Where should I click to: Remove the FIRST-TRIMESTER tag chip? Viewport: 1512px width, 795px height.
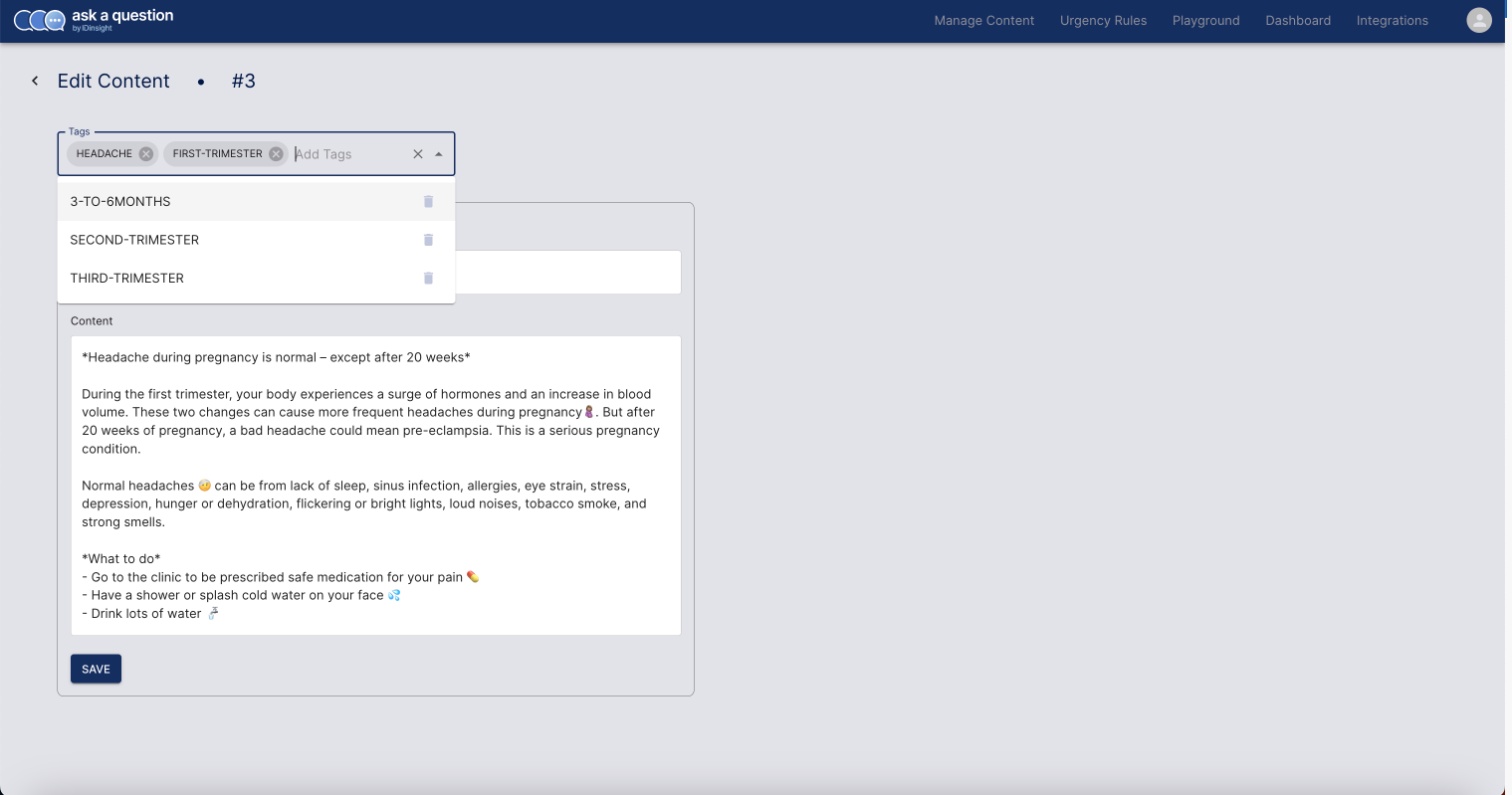pos(277,154)
